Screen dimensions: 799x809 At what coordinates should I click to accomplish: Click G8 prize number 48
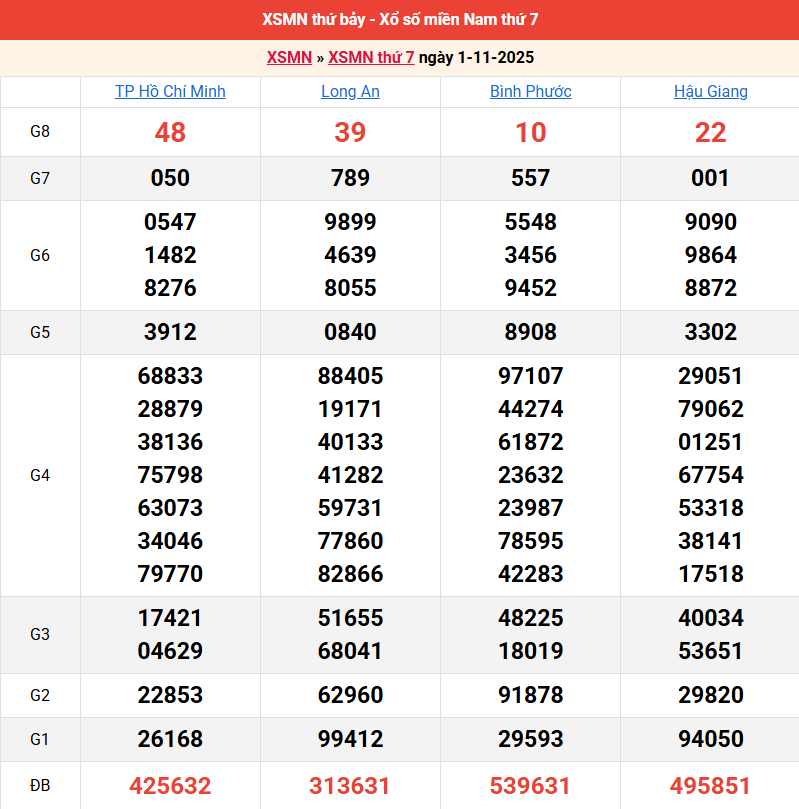click(x=170, y=132)
